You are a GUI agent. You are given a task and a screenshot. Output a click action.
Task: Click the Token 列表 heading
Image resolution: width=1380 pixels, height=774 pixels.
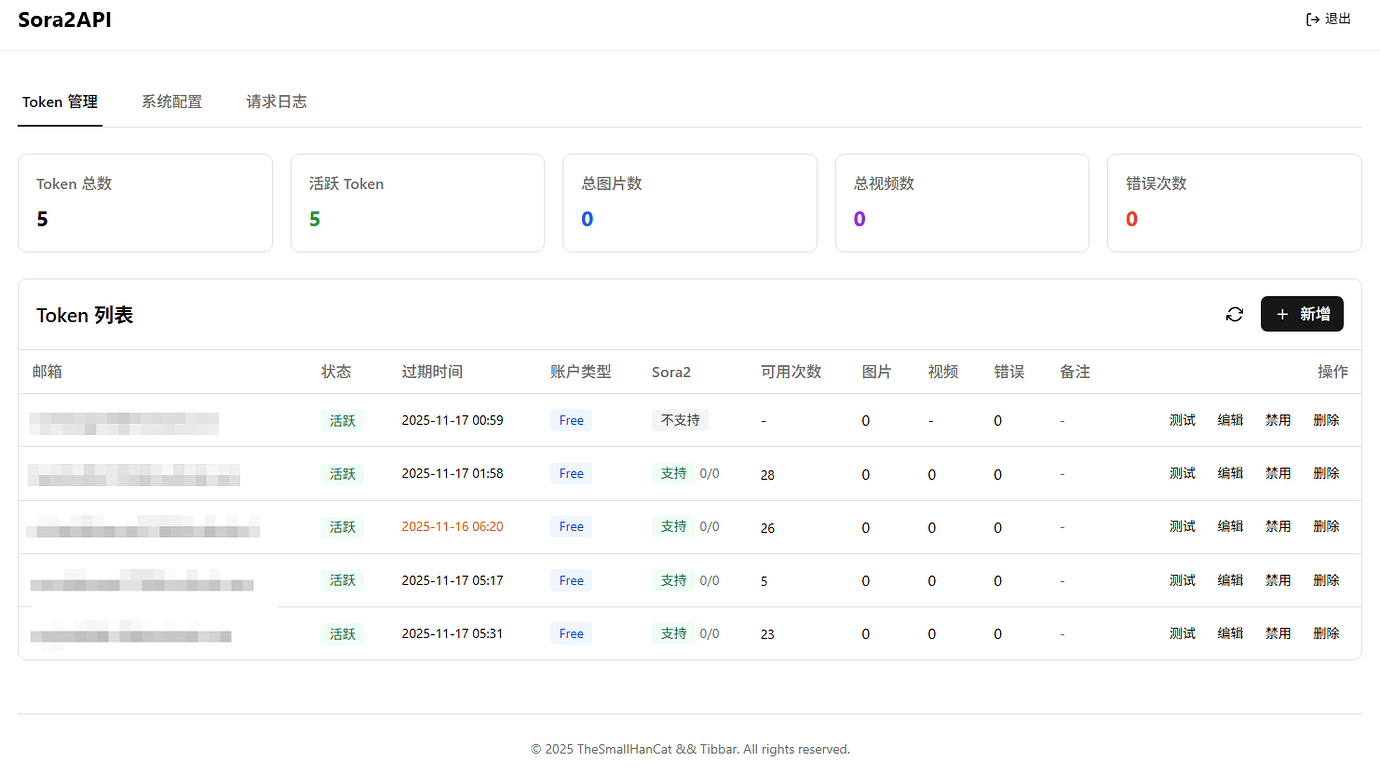85,315
